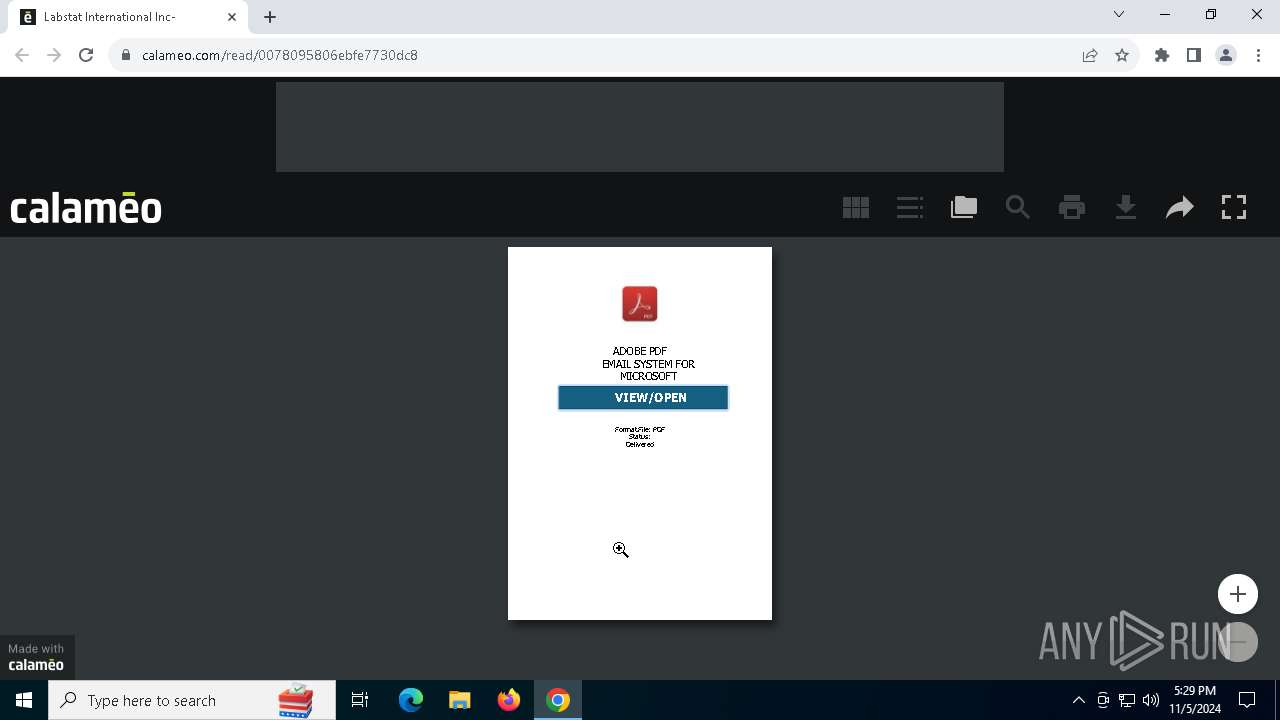Click the search magnifier in Calameo toolbar

pyautogui.click(x=1018, y=207)
